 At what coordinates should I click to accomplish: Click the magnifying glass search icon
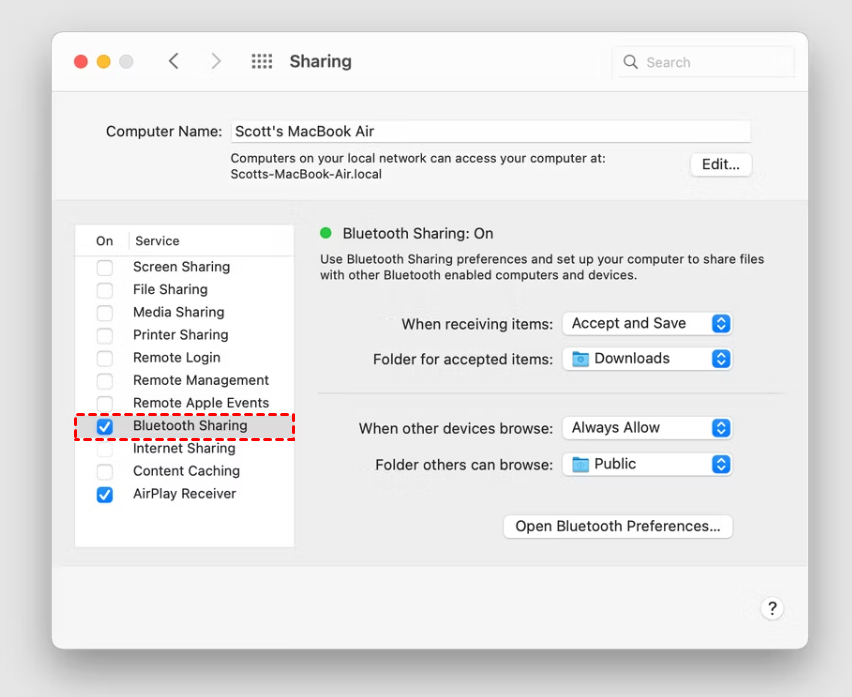(x=630, y=62)
